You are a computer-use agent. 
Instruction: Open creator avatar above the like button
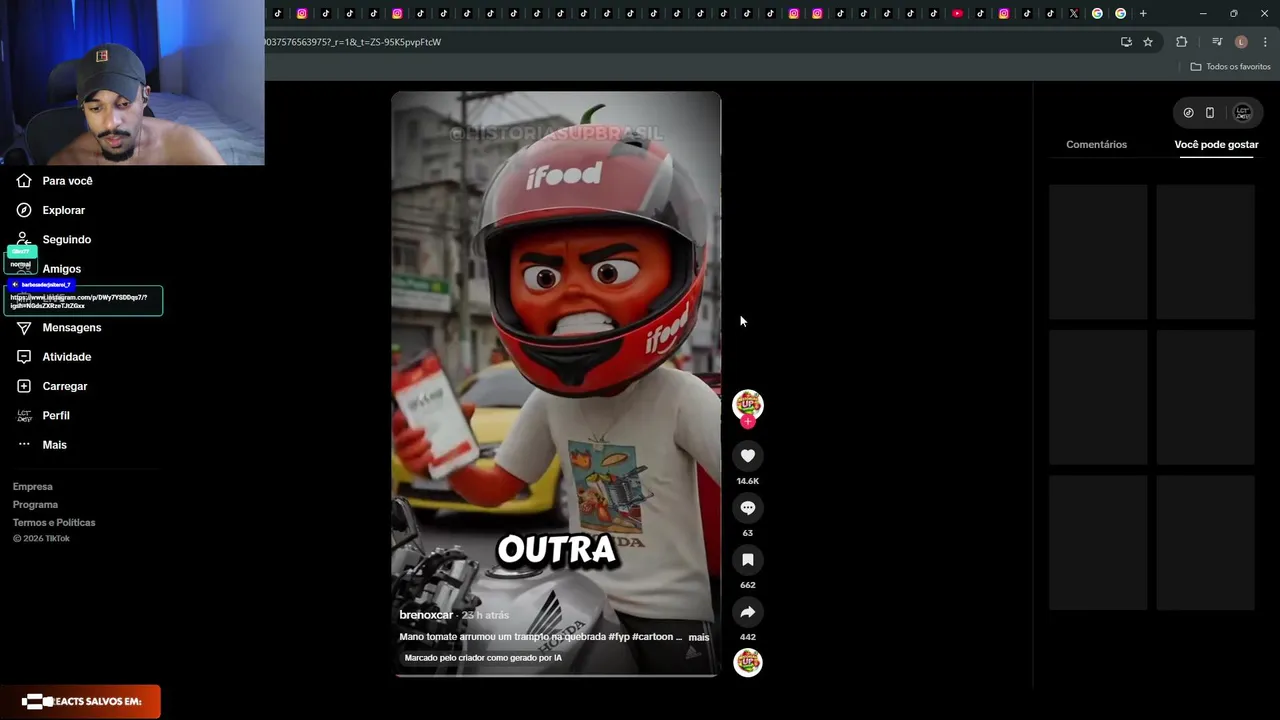pyautogui.click(x=747, y=403)
